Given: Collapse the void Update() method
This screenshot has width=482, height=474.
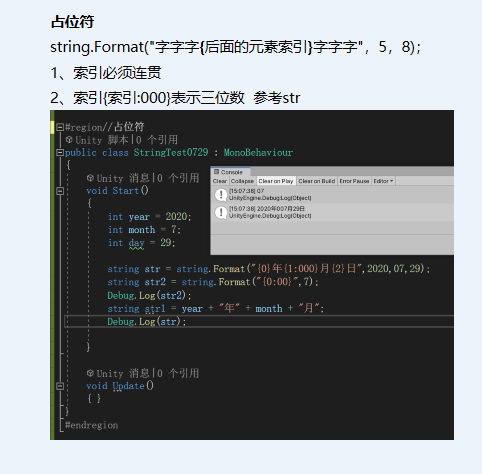Looking at the screenshot, I should pos(60,386).
